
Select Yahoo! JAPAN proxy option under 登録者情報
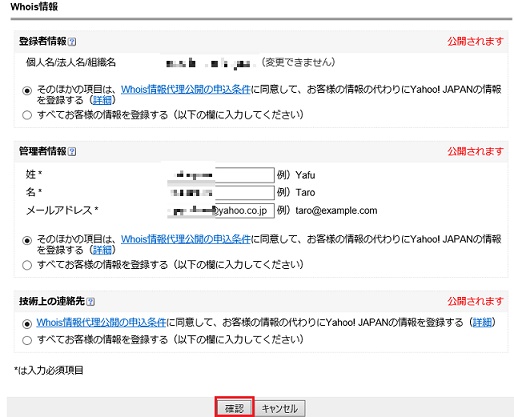(27, 91)
